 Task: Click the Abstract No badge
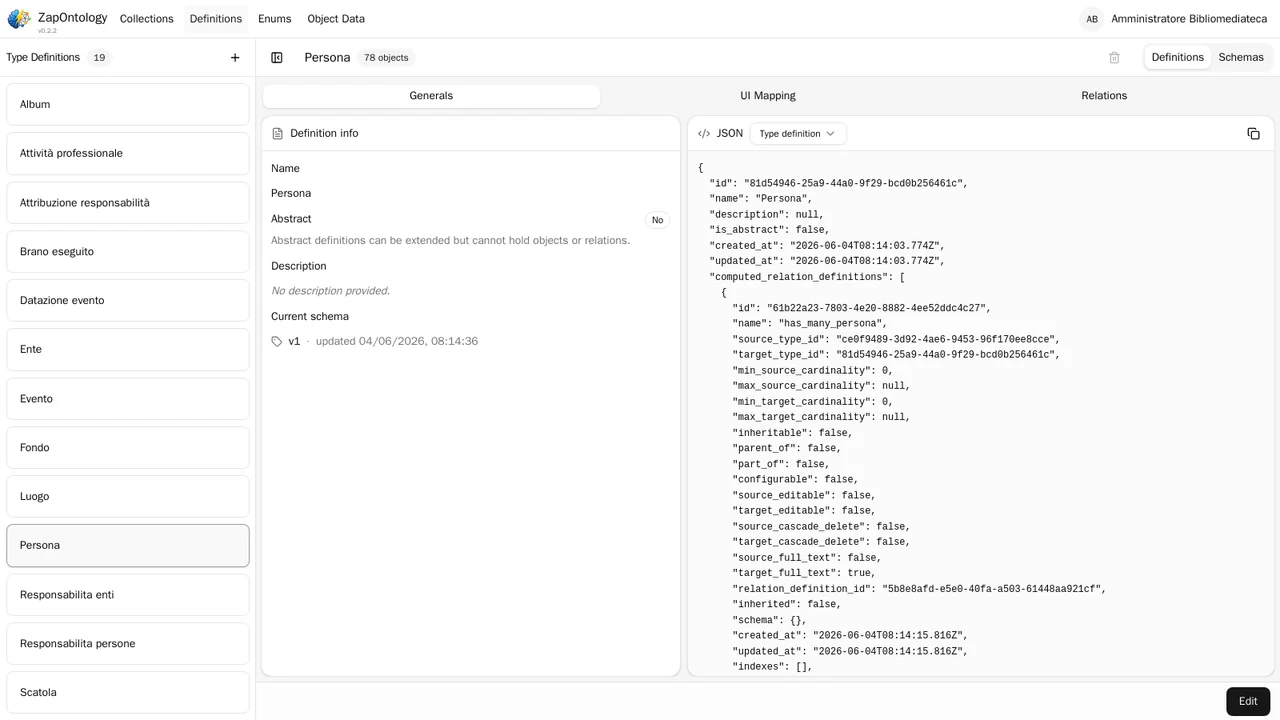pyautogui.click(x=657, y=220)
